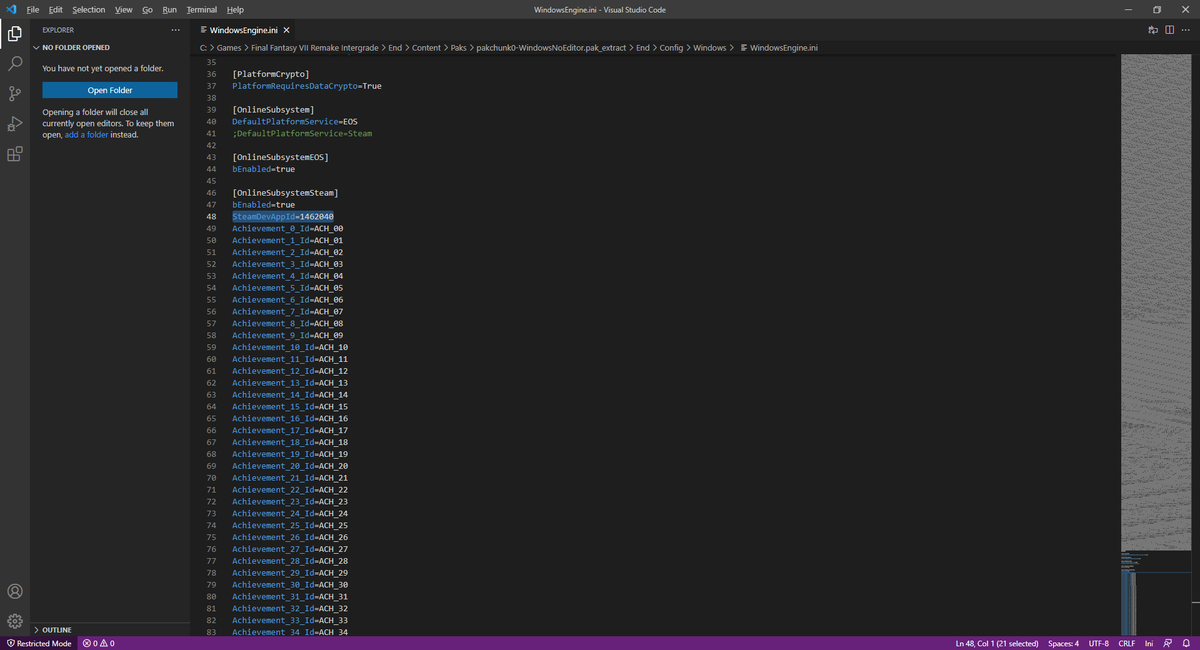Click 'Achievement_10_Id=ACH_10' line
1200x650 pixels.
pyautogui.click(x=290, y=347)
